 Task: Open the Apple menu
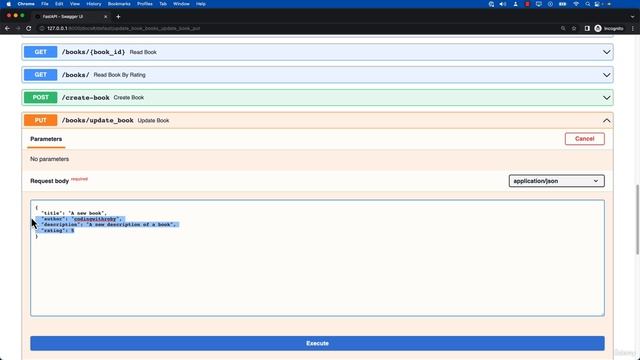point(9,4)
